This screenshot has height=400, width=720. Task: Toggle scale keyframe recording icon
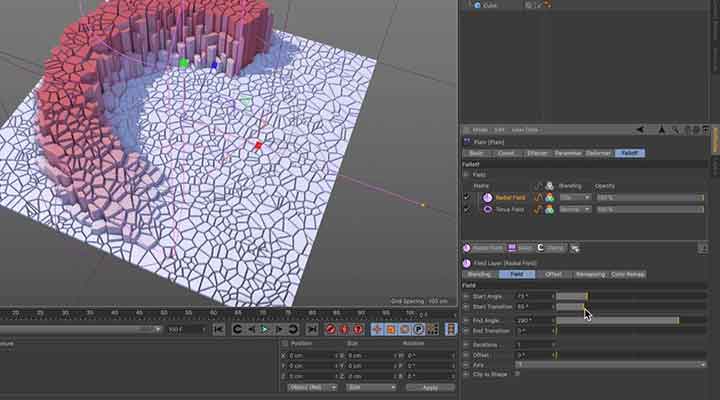391,329
